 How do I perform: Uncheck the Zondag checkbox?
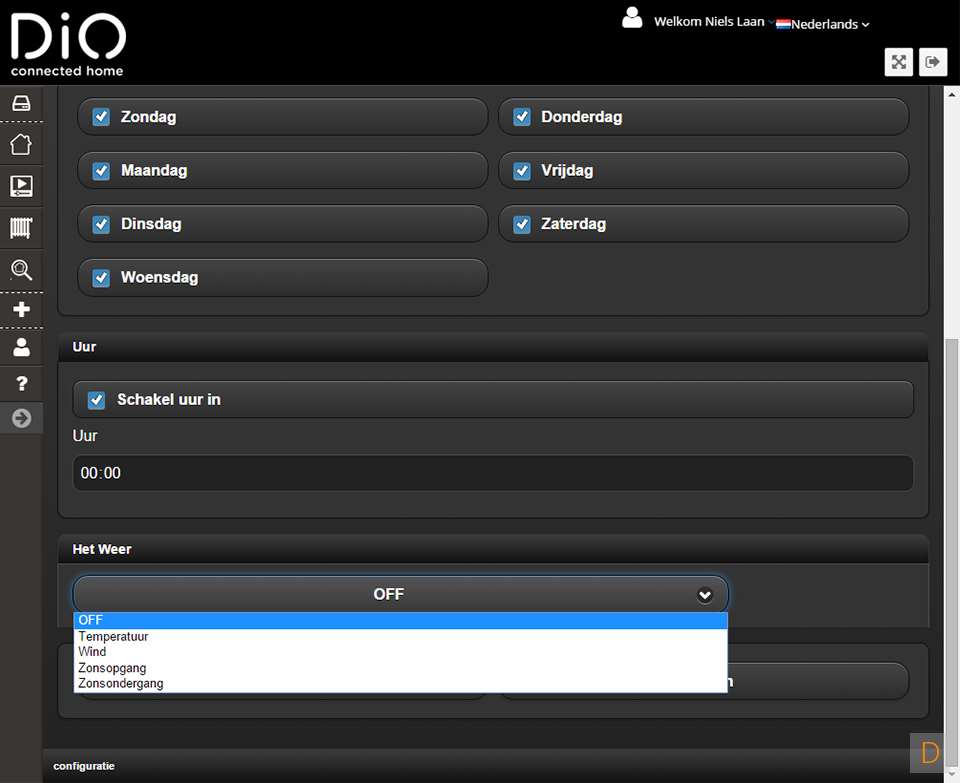[101, 117]
